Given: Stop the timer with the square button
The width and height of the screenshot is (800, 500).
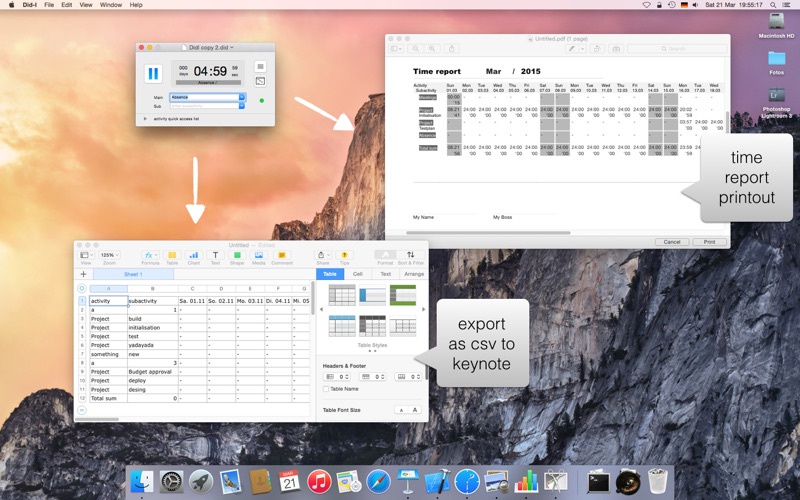Looking at the screenshot, I should 260,67.
